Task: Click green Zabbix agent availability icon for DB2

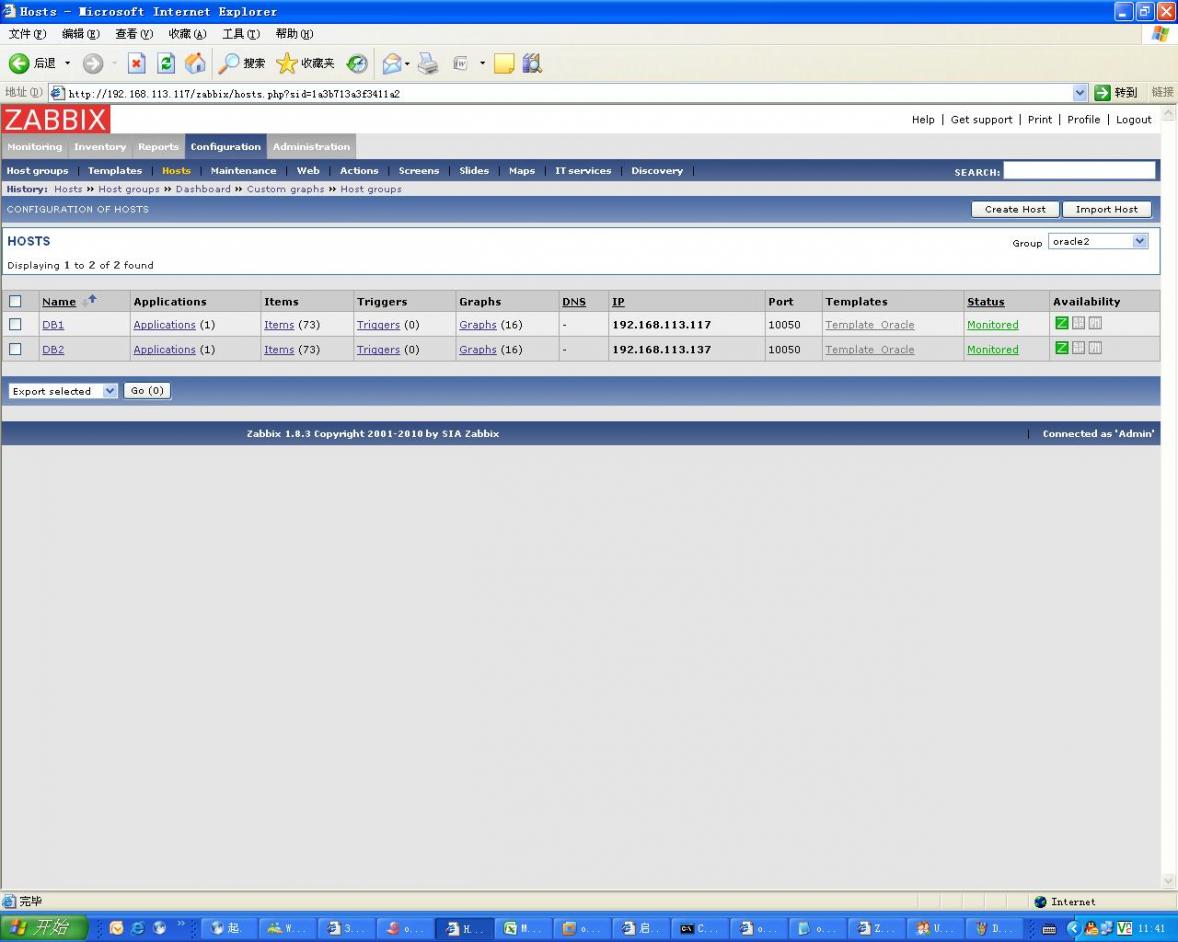Action: (1062, 348)
